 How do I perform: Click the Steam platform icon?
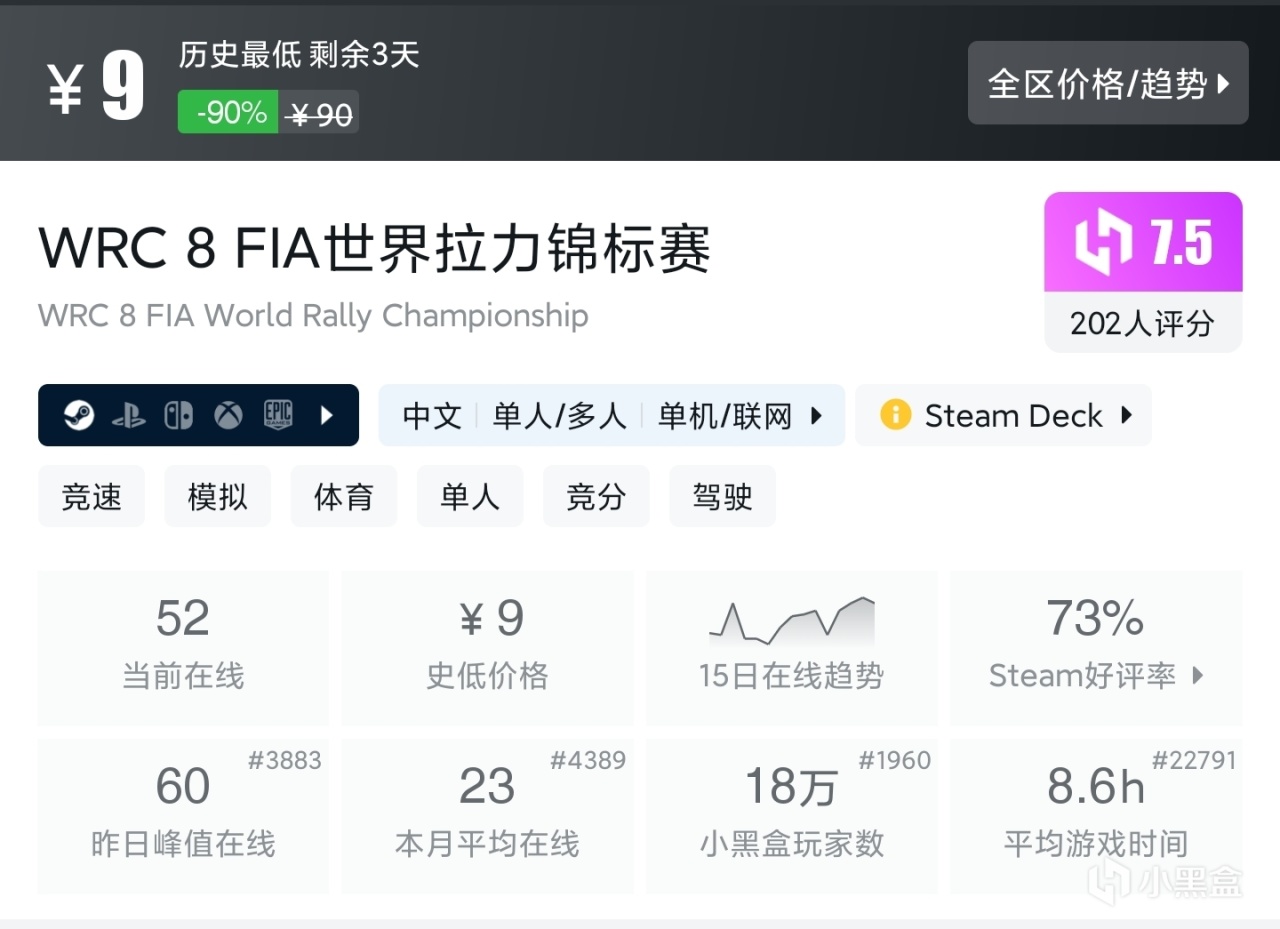click(79, 415)
